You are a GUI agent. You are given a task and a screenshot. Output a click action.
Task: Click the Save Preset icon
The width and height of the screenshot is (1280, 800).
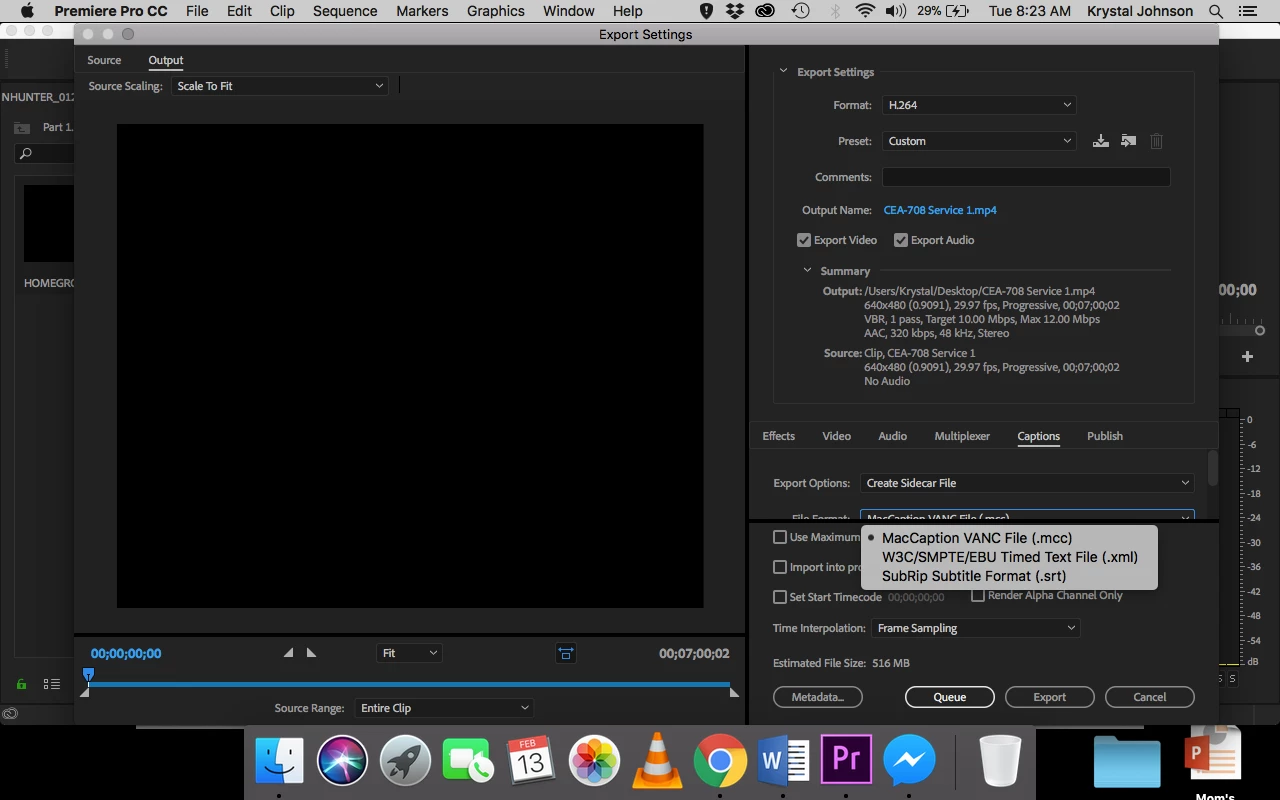pyautogui.click(x=1100, y=141)
